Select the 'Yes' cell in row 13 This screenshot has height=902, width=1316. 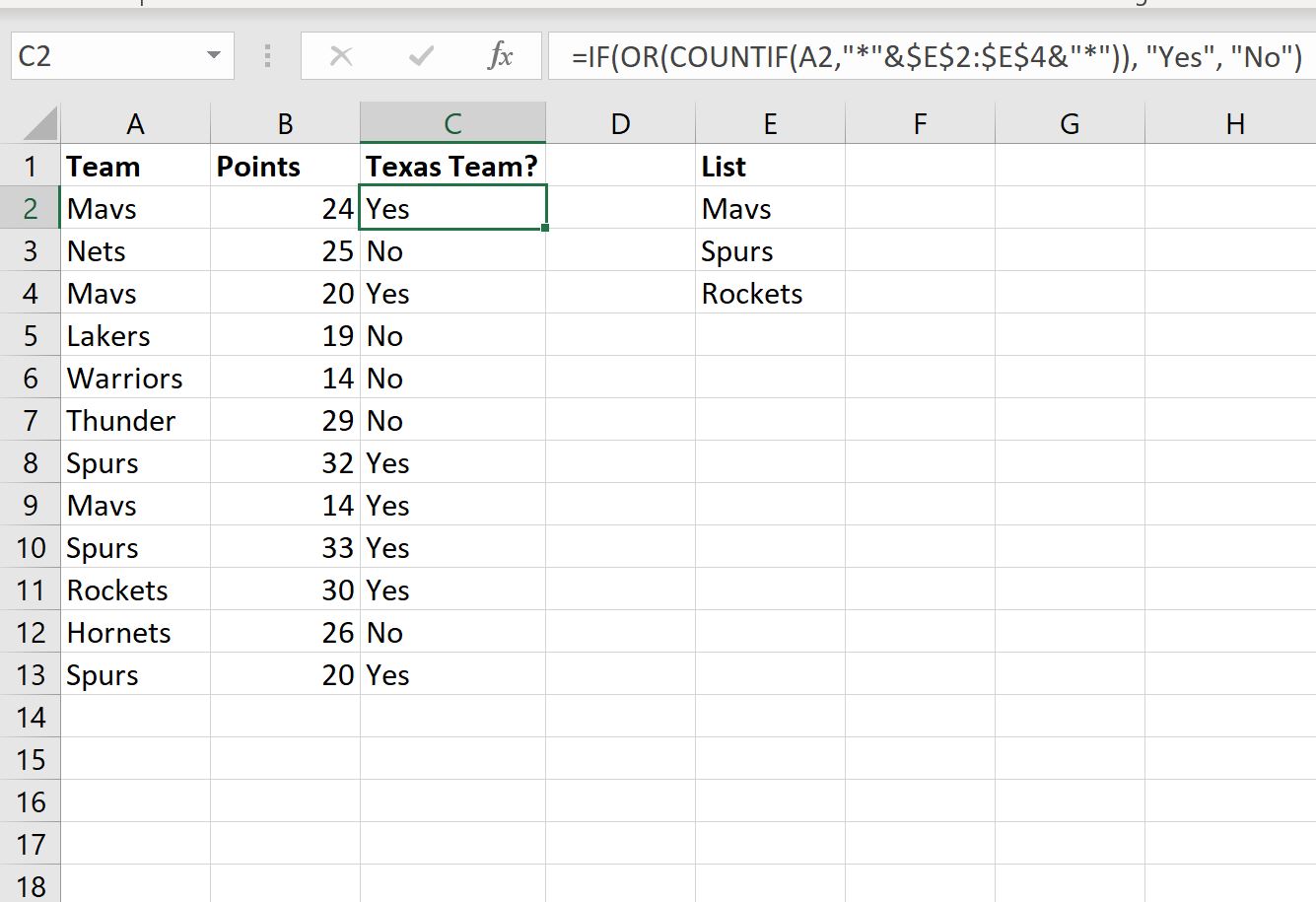coord(452,674)
